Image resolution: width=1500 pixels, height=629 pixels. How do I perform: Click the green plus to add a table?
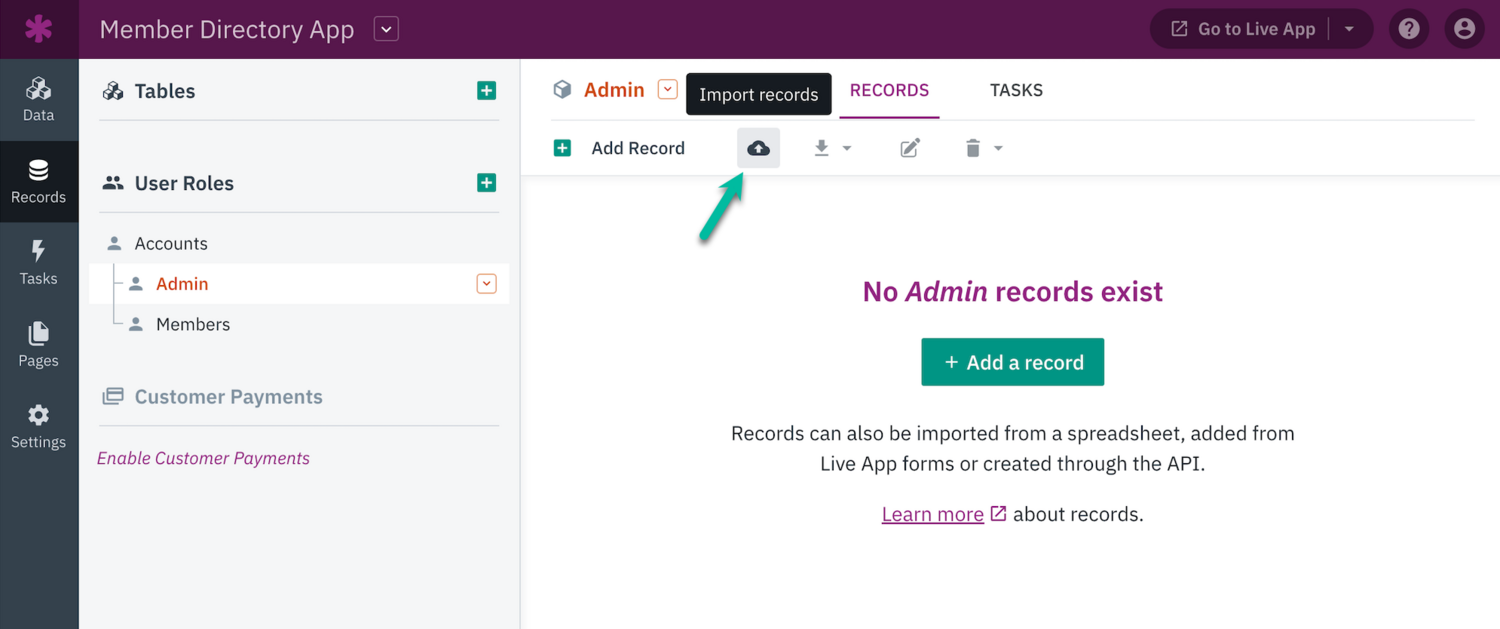click(486, 89)
